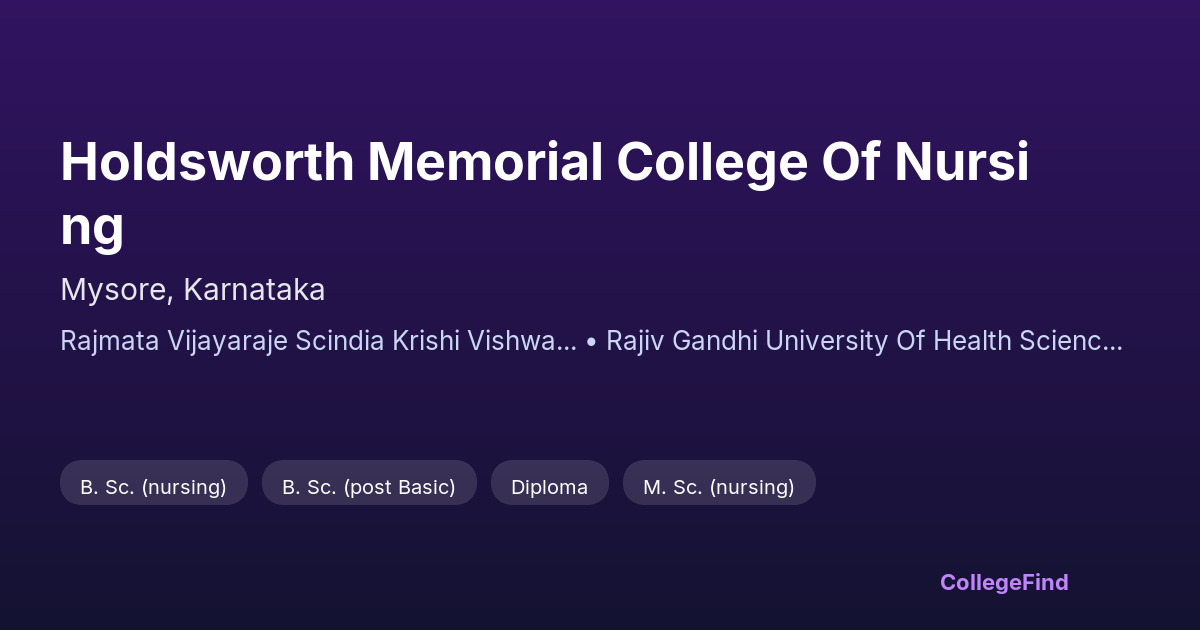Select the B. Sc. (post Basic) chip
Image resolution: width=1200 pixels, height=630 pixels.
[x=369, y=487]
